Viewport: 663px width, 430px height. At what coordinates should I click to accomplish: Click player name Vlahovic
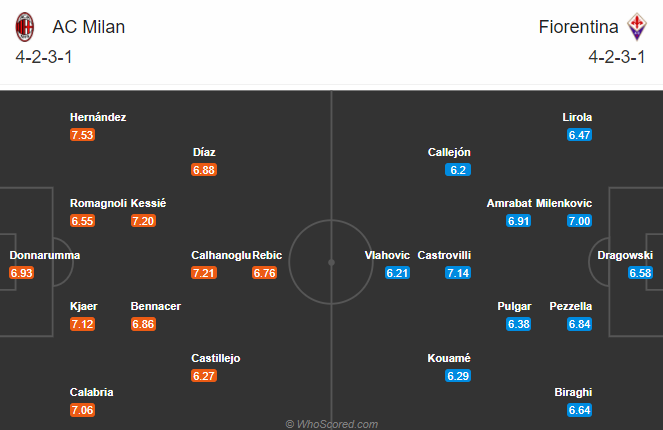(x=387, y=255)
